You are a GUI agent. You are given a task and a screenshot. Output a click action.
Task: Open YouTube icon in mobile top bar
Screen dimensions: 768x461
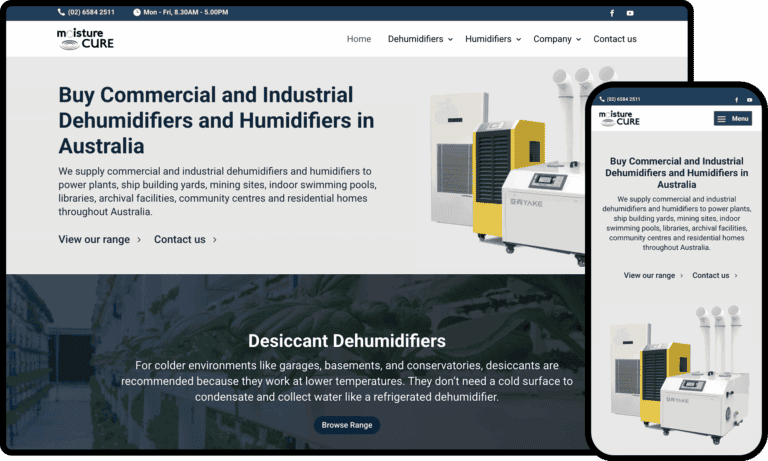pos(749,99)
